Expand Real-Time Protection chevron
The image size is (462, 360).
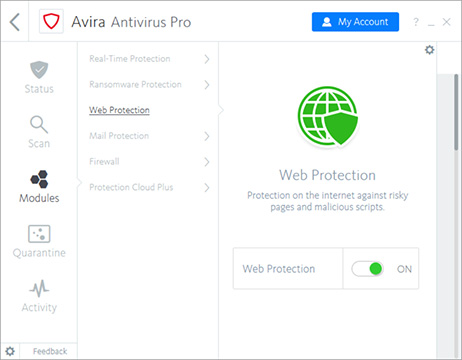click(x=207, y=59)
